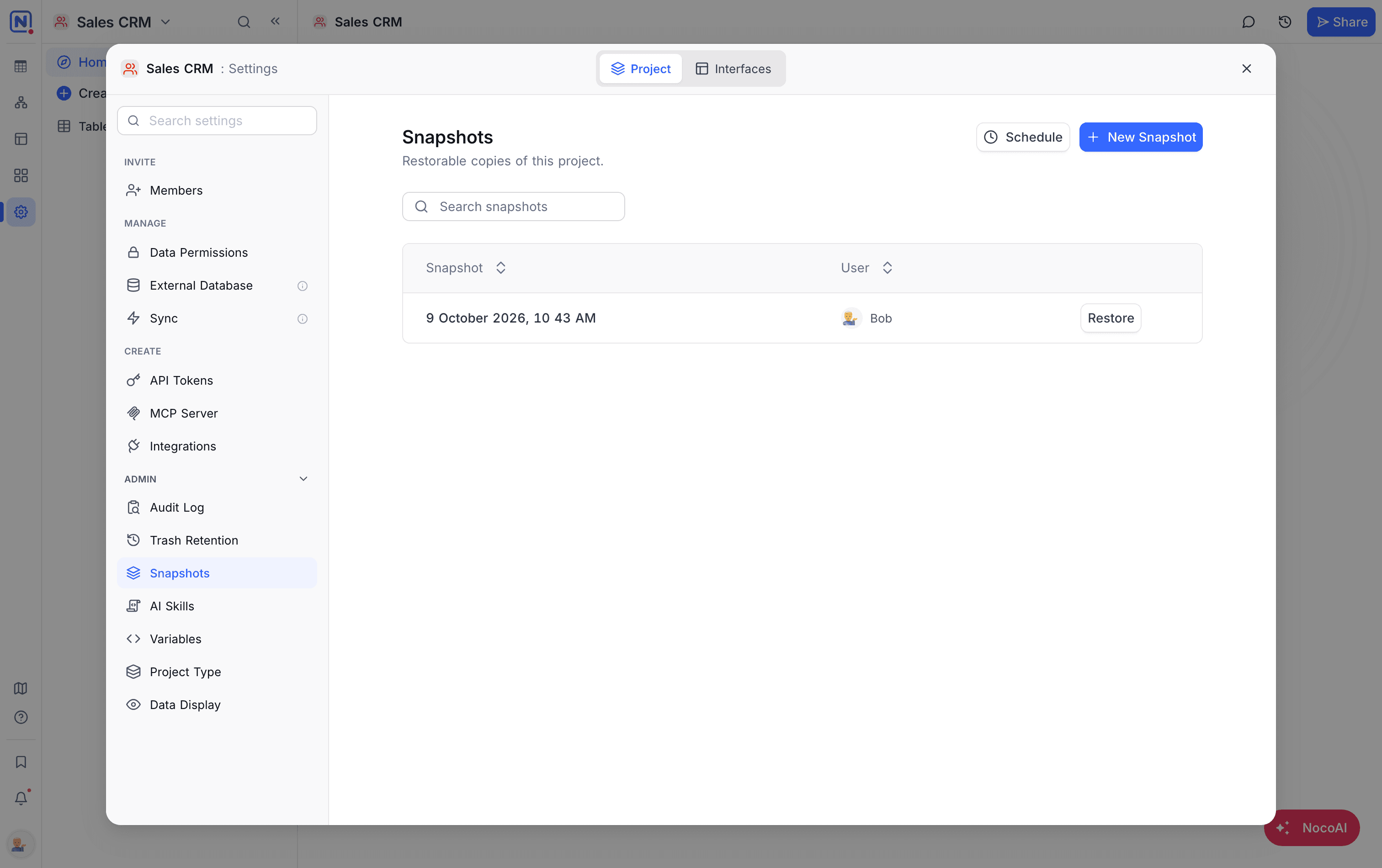Sort by Snapshot column

(501, 268)
